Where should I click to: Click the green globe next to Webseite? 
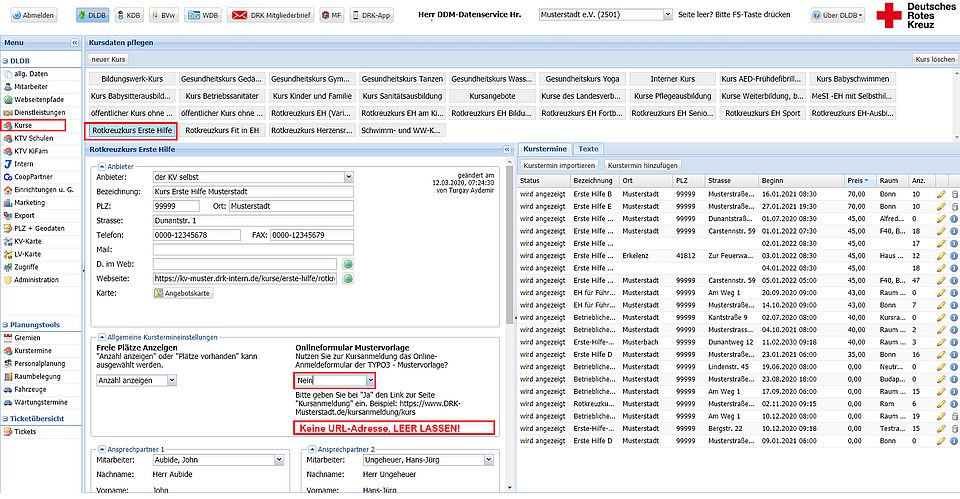(348, 278)
